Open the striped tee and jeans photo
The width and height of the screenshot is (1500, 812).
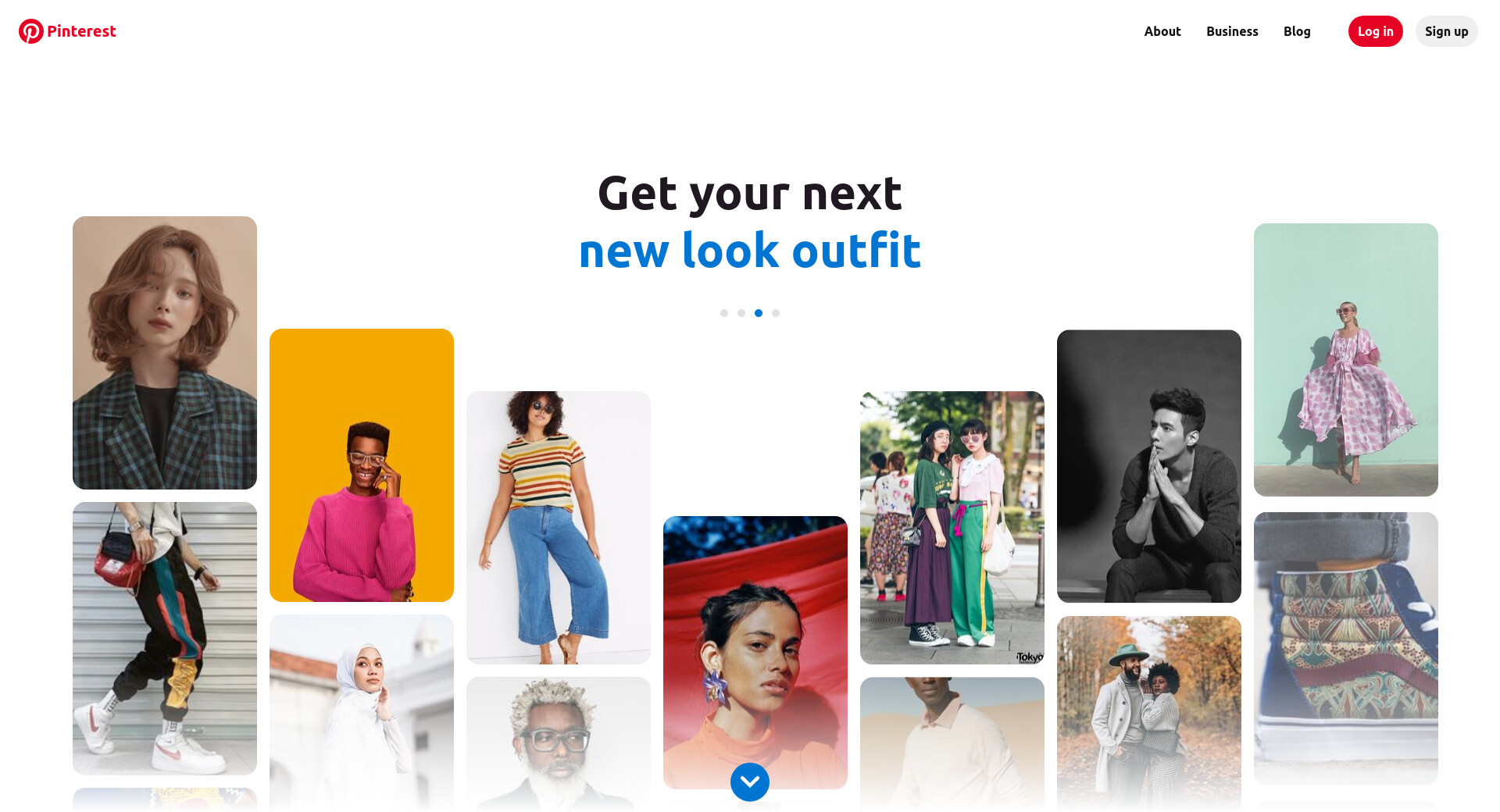point(559,528)
